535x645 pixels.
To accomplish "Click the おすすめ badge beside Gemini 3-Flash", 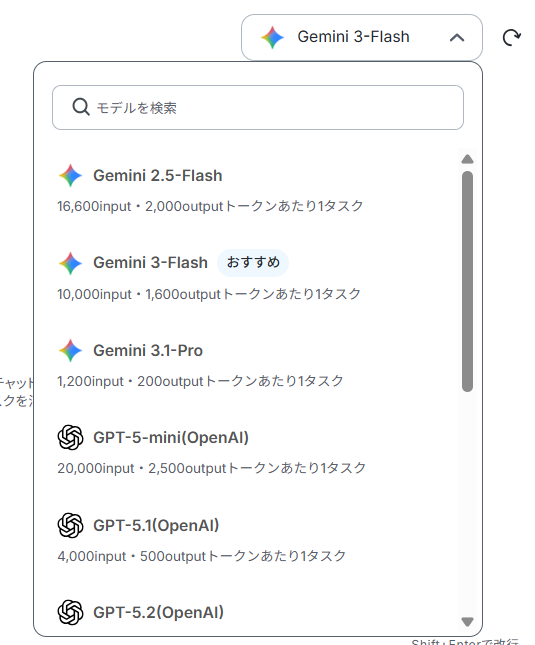I will point(253,262).
